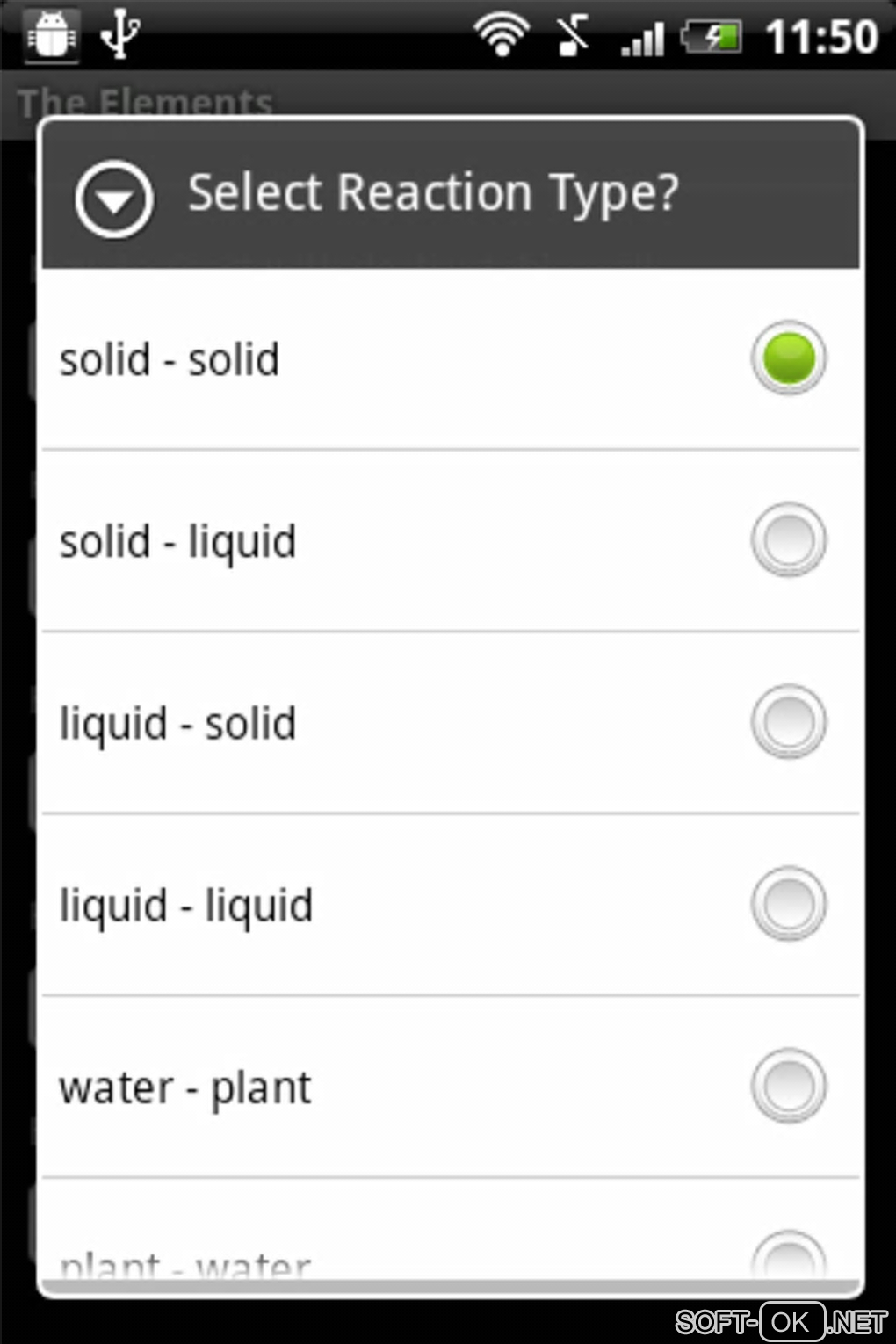This screenshot has height=1344, width=896.
Task: Pick the 'water - plant' option label
Action: (185, 1088)
